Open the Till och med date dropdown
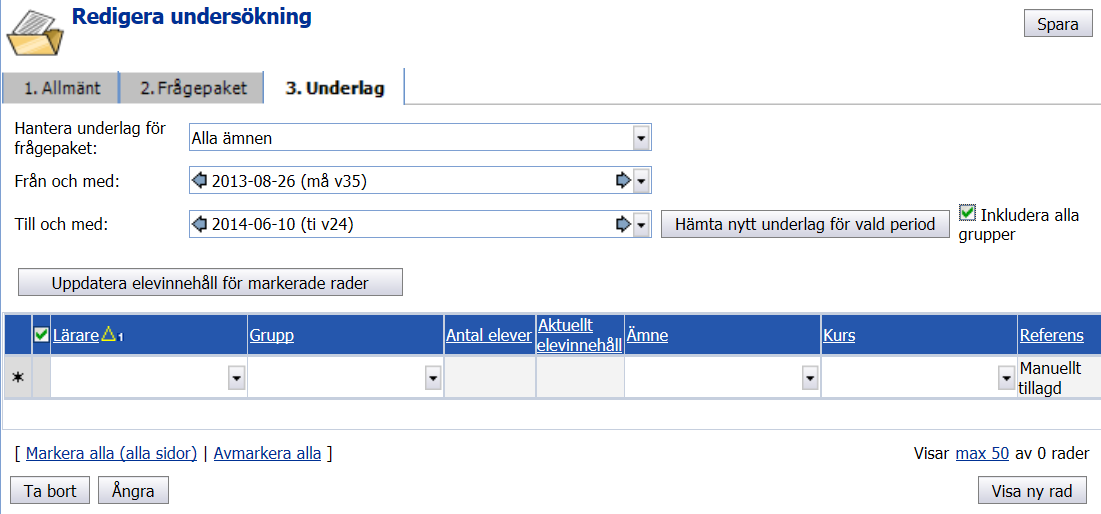The image size is (1101, 514). [x=641, y=225]
